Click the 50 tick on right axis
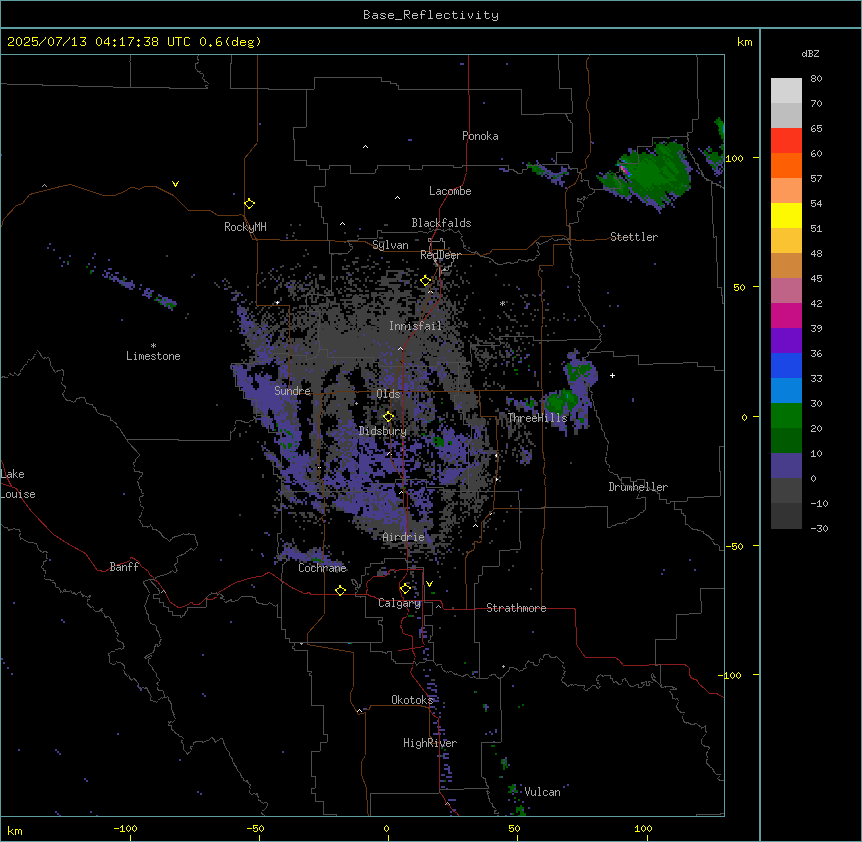This screenshot has height=842, width=862. click(739, 287)
